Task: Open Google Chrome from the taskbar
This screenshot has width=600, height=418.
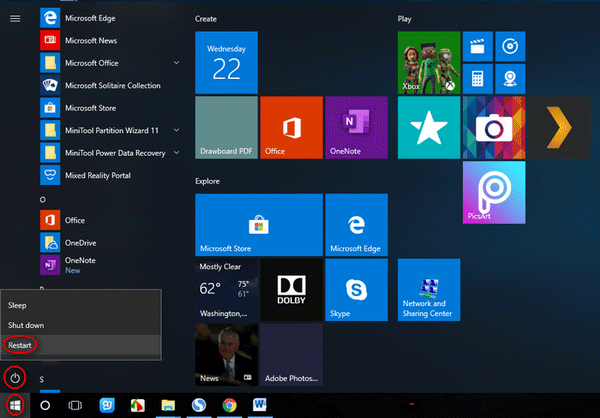Action: coord(230,405)
